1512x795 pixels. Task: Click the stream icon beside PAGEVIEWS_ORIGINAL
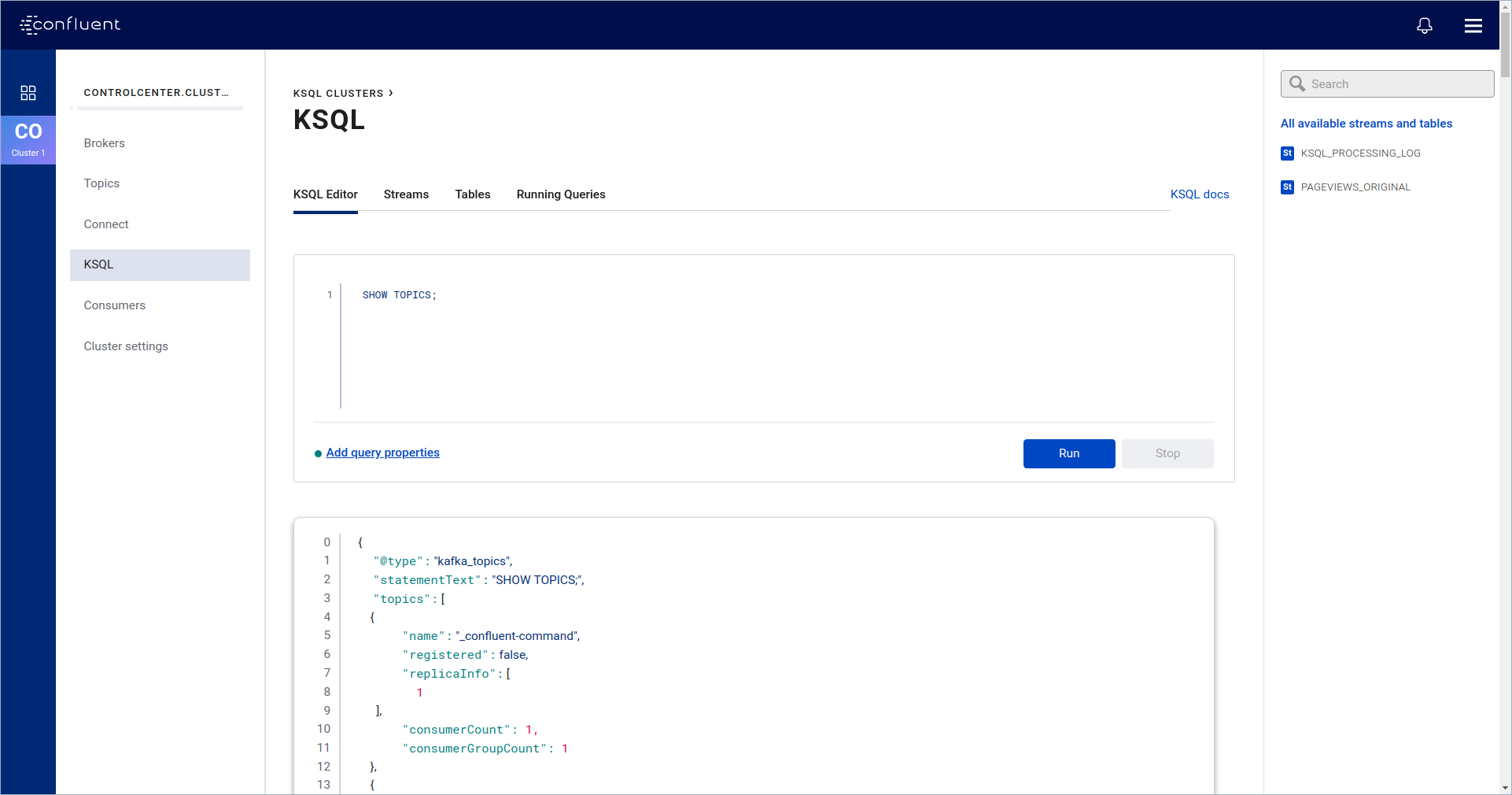coord(1287,187)
